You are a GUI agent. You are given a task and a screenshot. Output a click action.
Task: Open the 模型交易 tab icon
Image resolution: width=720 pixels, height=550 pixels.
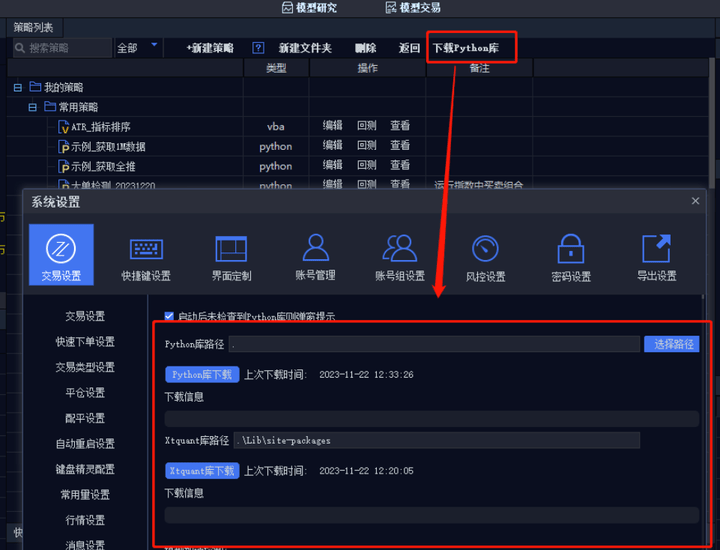point(391,7)
